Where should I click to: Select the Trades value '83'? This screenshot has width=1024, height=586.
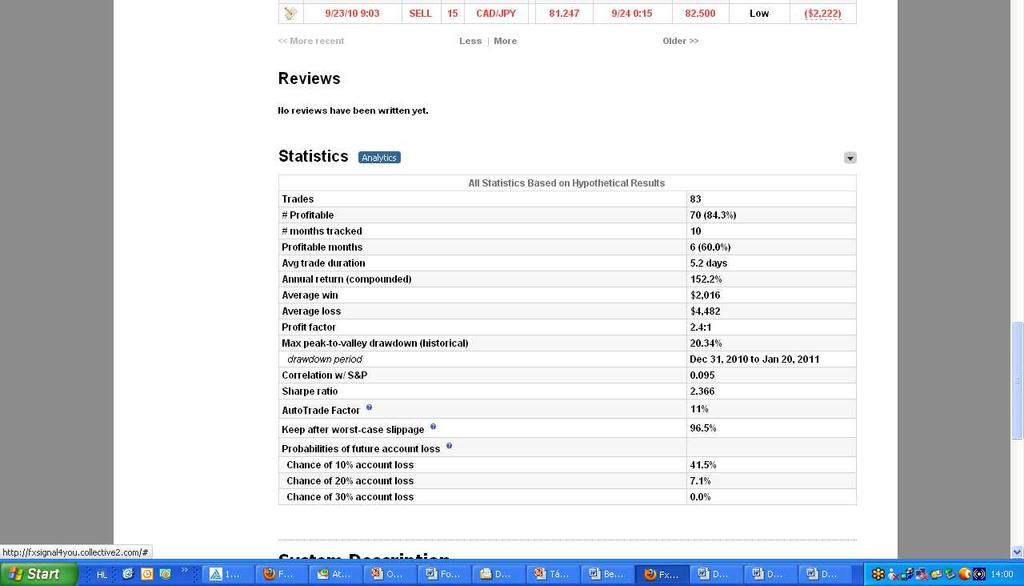696,199
